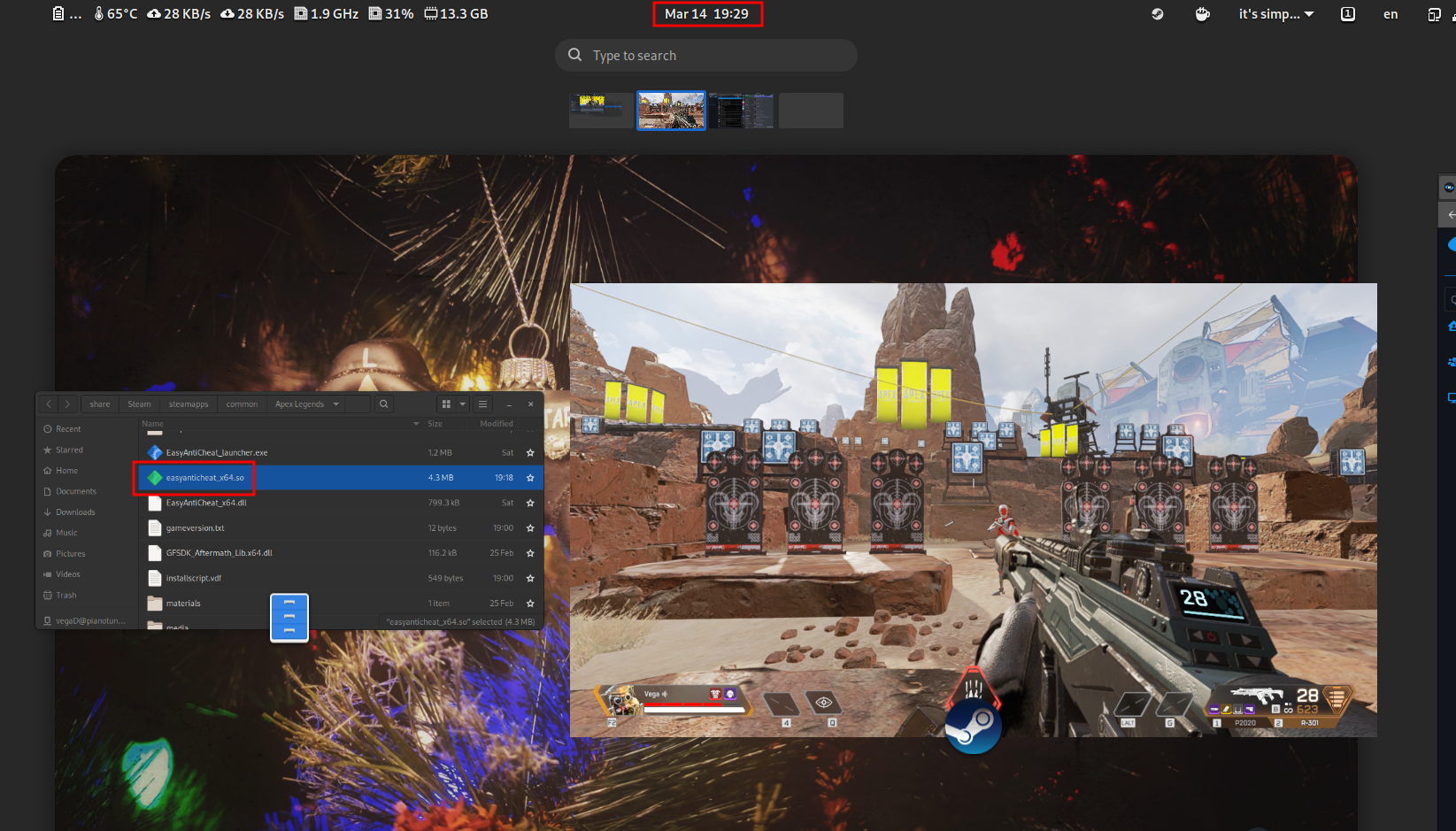Viewport: 1456px width, 831px height.
Task: Select the EasyAntiCheat_x64.dll file name
Action: 206,503
